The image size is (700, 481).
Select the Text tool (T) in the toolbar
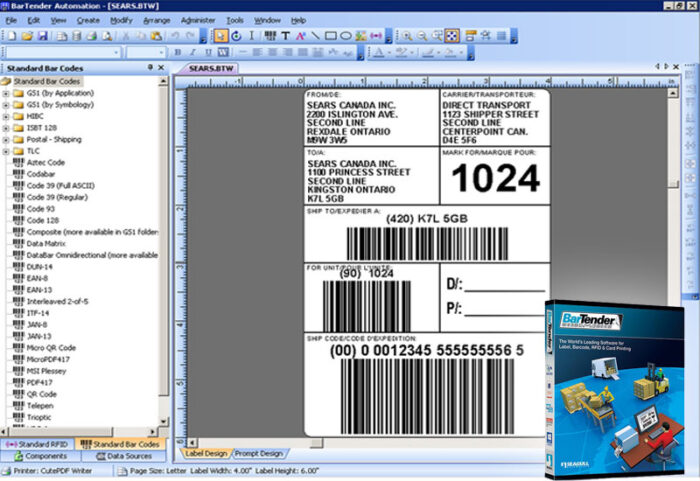(x=286, y=36)
